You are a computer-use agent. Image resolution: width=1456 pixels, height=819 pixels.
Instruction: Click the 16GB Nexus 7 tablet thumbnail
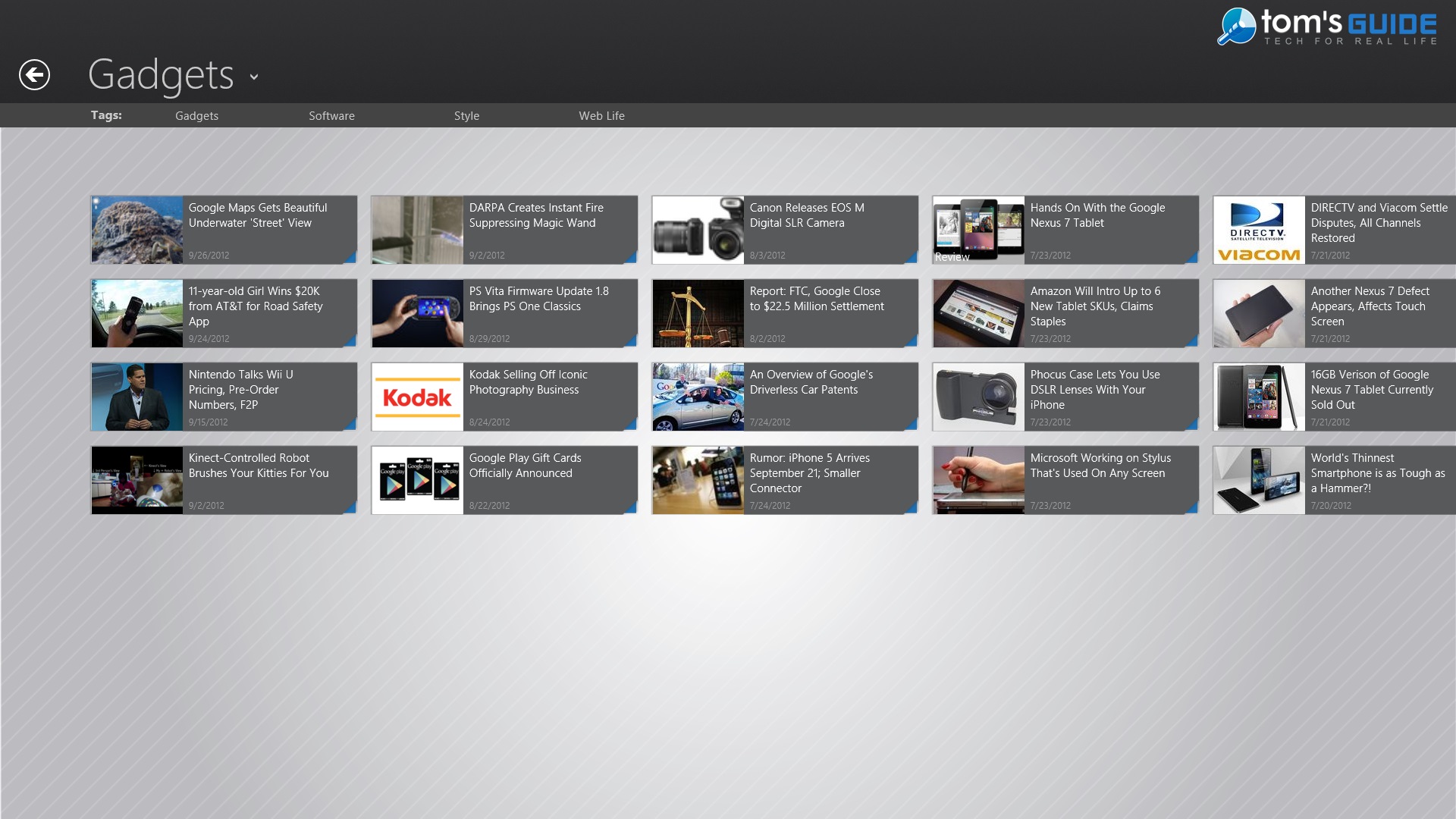(x=1259, y=397)
